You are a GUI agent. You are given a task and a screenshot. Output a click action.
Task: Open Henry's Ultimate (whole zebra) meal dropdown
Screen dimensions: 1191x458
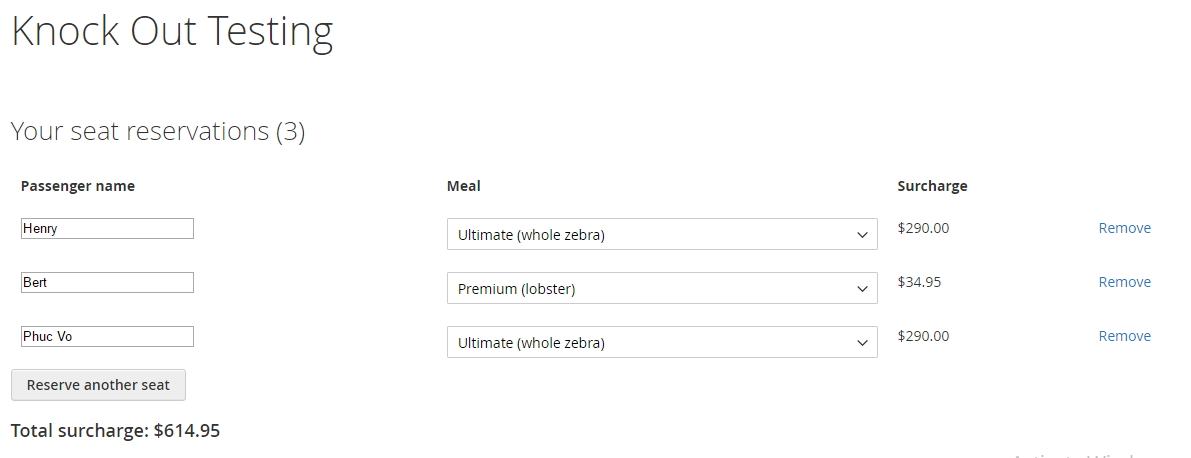[661, 235]
